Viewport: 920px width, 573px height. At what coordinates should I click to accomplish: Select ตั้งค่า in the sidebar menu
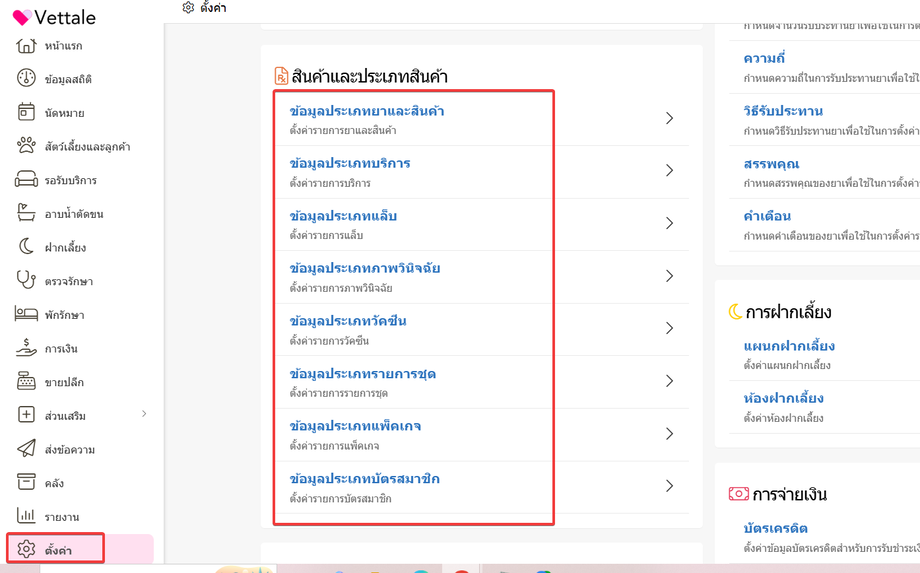[x=56, y=549]
